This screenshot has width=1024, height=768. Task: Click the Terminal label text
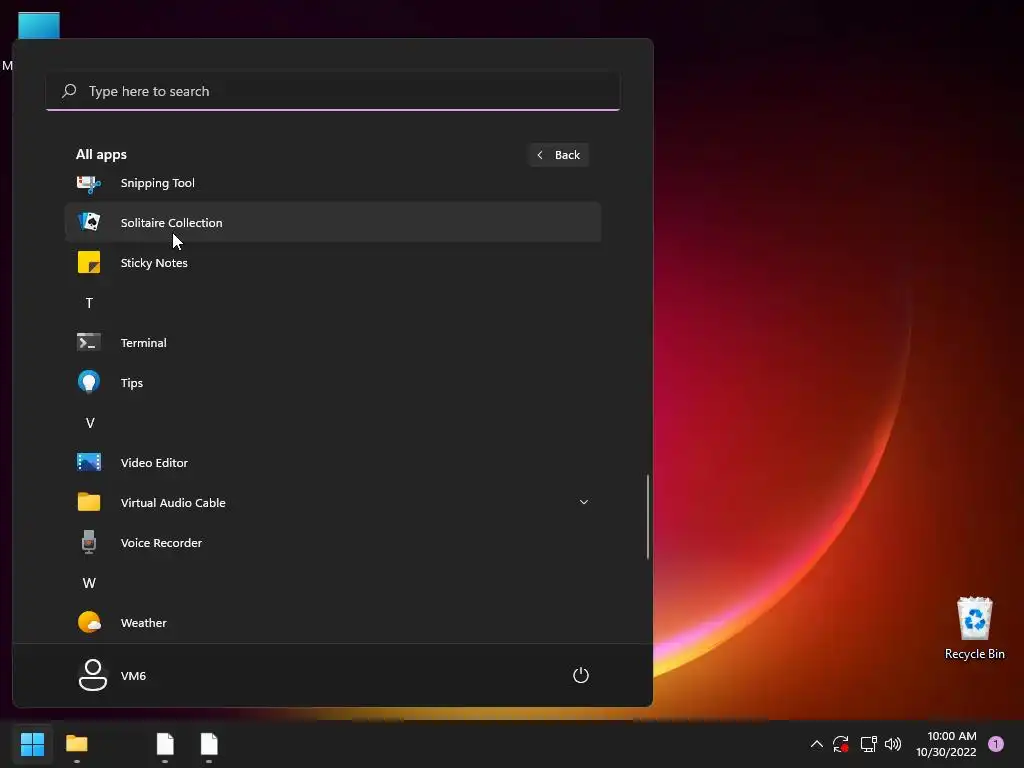coord(144,343)
